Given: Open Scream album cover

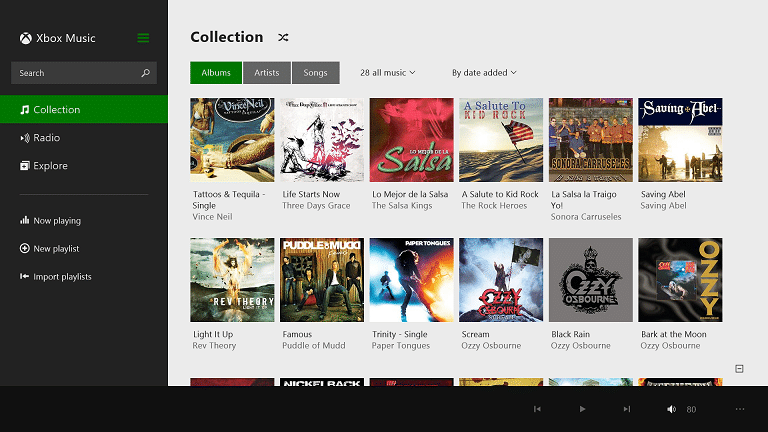Looking at the screenshot, I should 501,280.
